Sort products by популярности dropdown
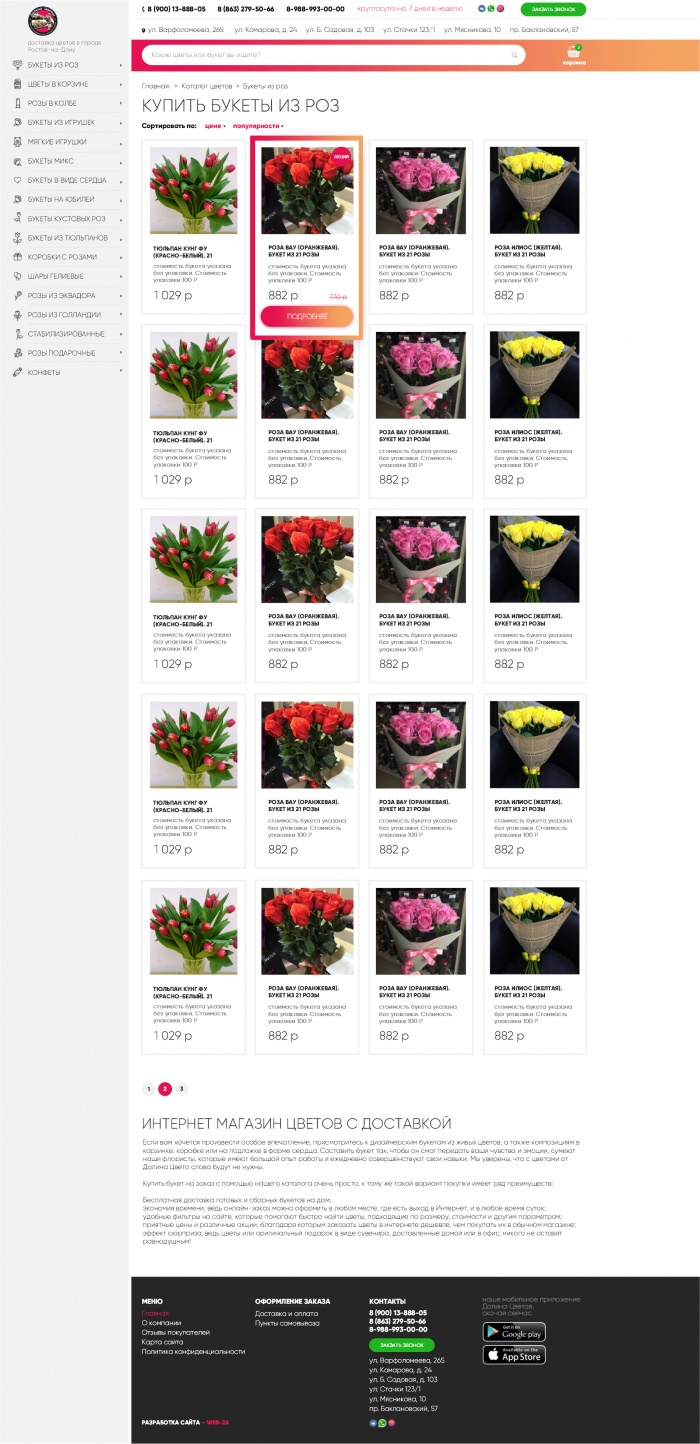This screenshot has width=700, height=1444. 258,126
